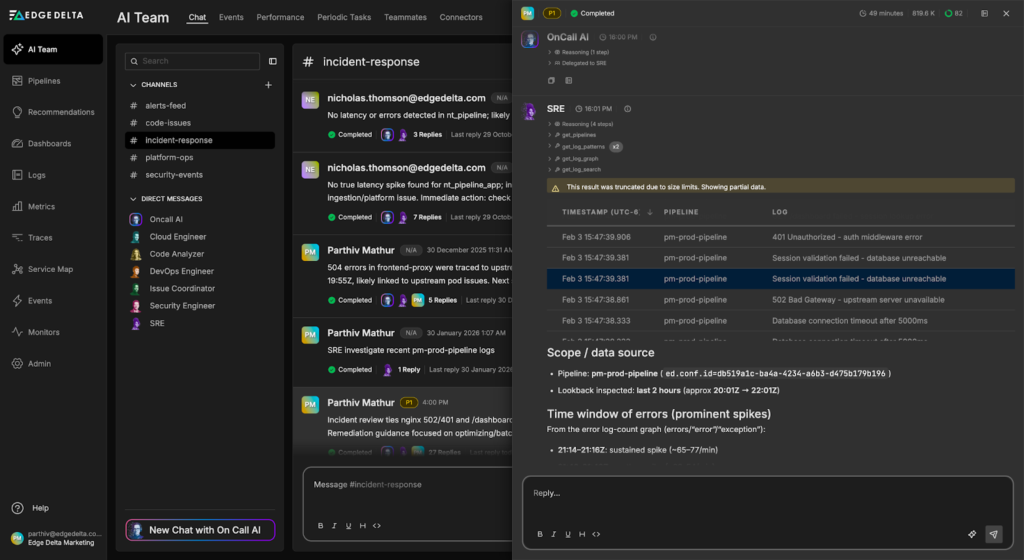
Task: Copy the OnCall AI message
Action: [x=551, y=80]
